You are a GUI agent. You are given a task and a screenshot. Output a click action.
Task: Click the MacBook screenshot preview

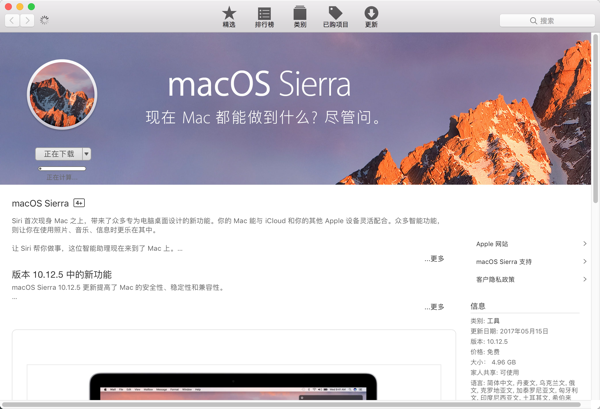pyautogui.click(x=233, y=386)
